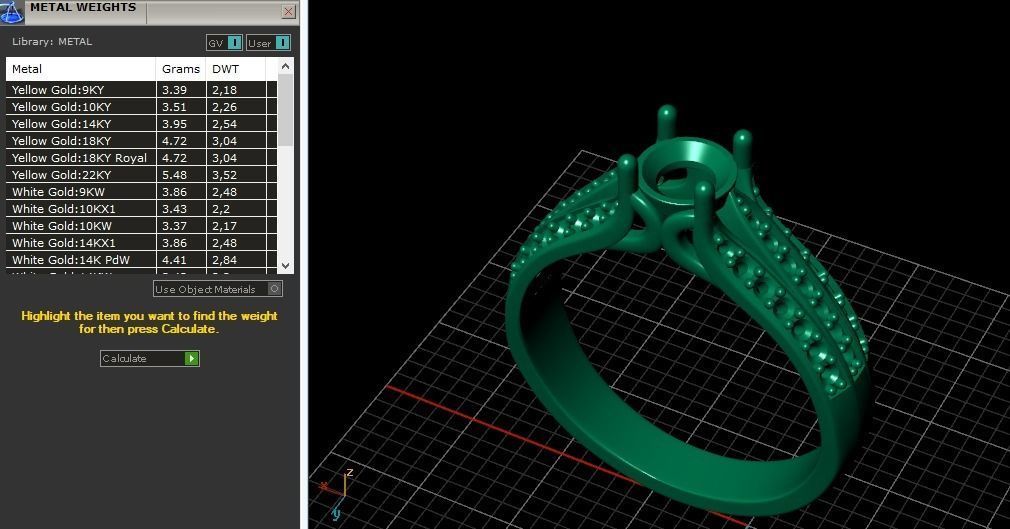Screen dimensions: 1010x529
Task: Click the Grams column header
Action: pyautogui.click(x=180, y=69)
